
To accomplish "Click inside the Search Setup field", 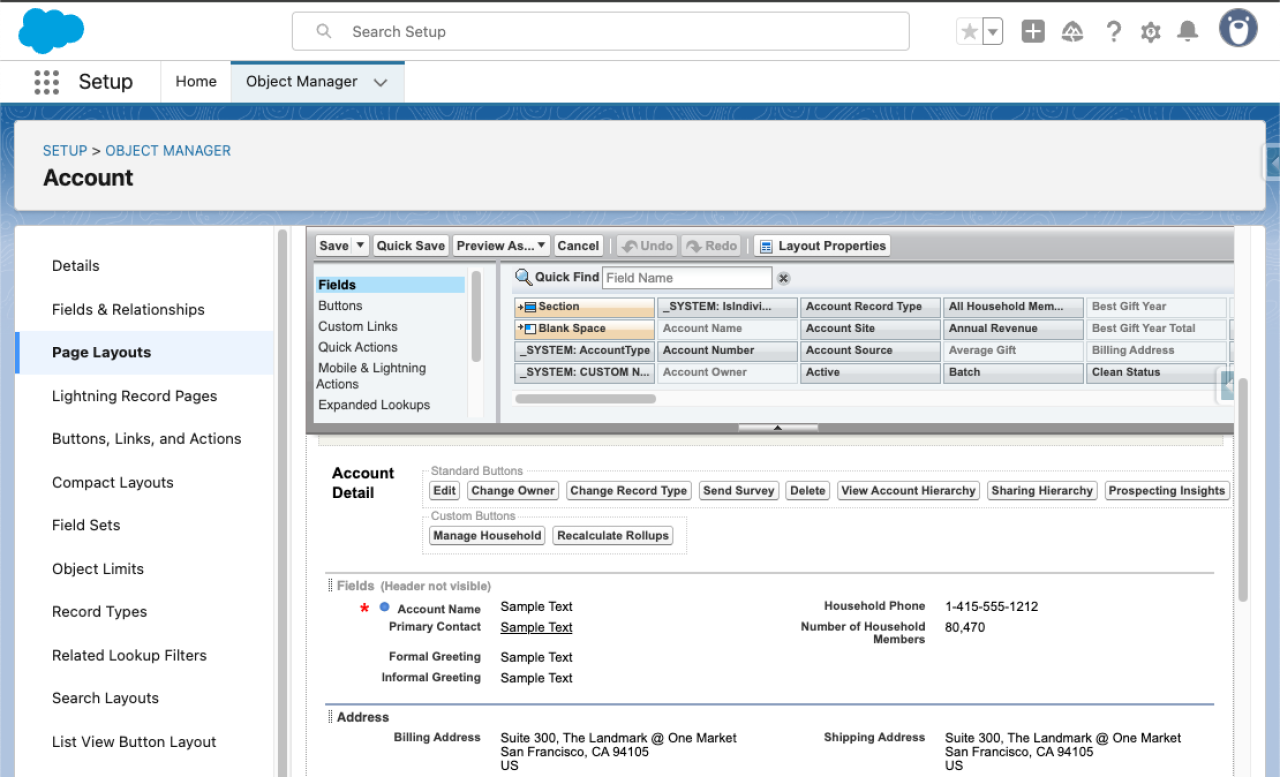I will 600,31.
